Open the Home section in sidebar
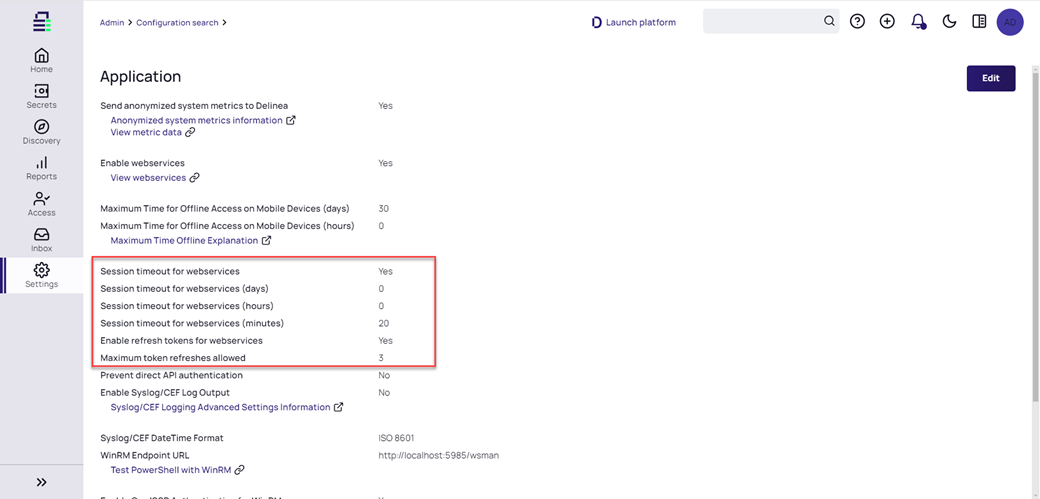Viewport: 1040px width, 499px height. 41,60
